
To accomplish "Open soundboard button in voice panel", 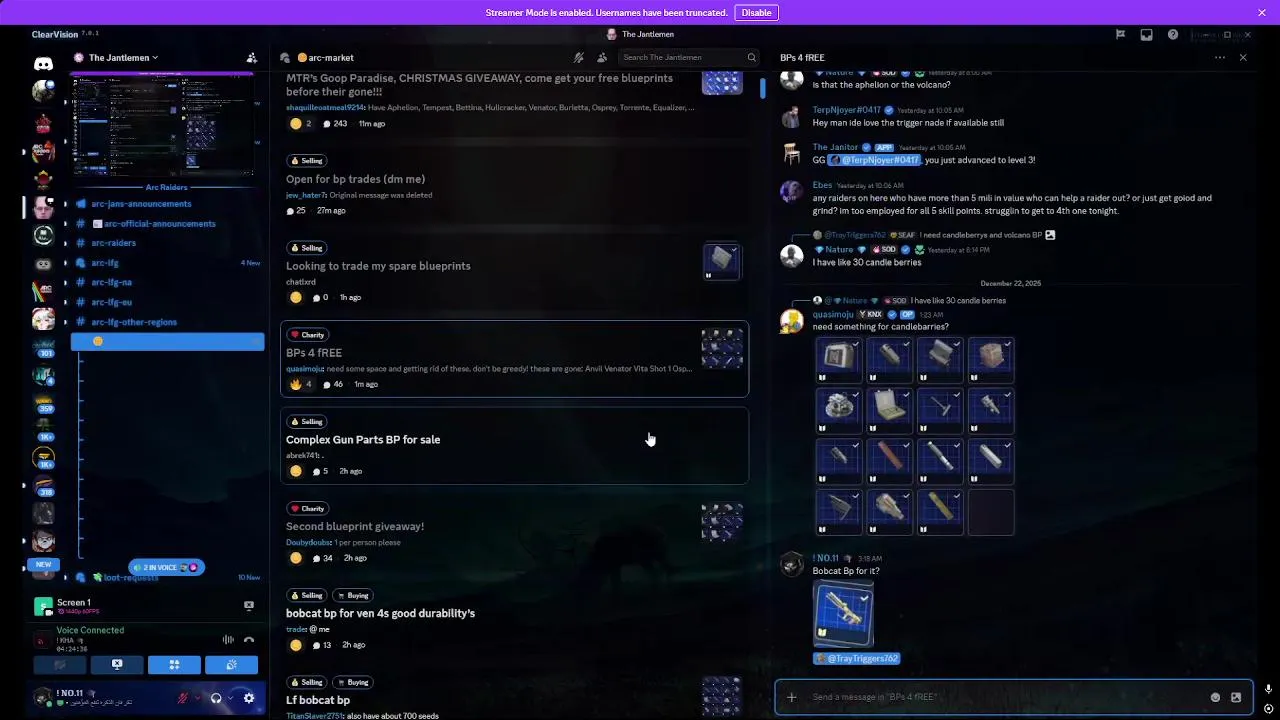I will (231, 665).
